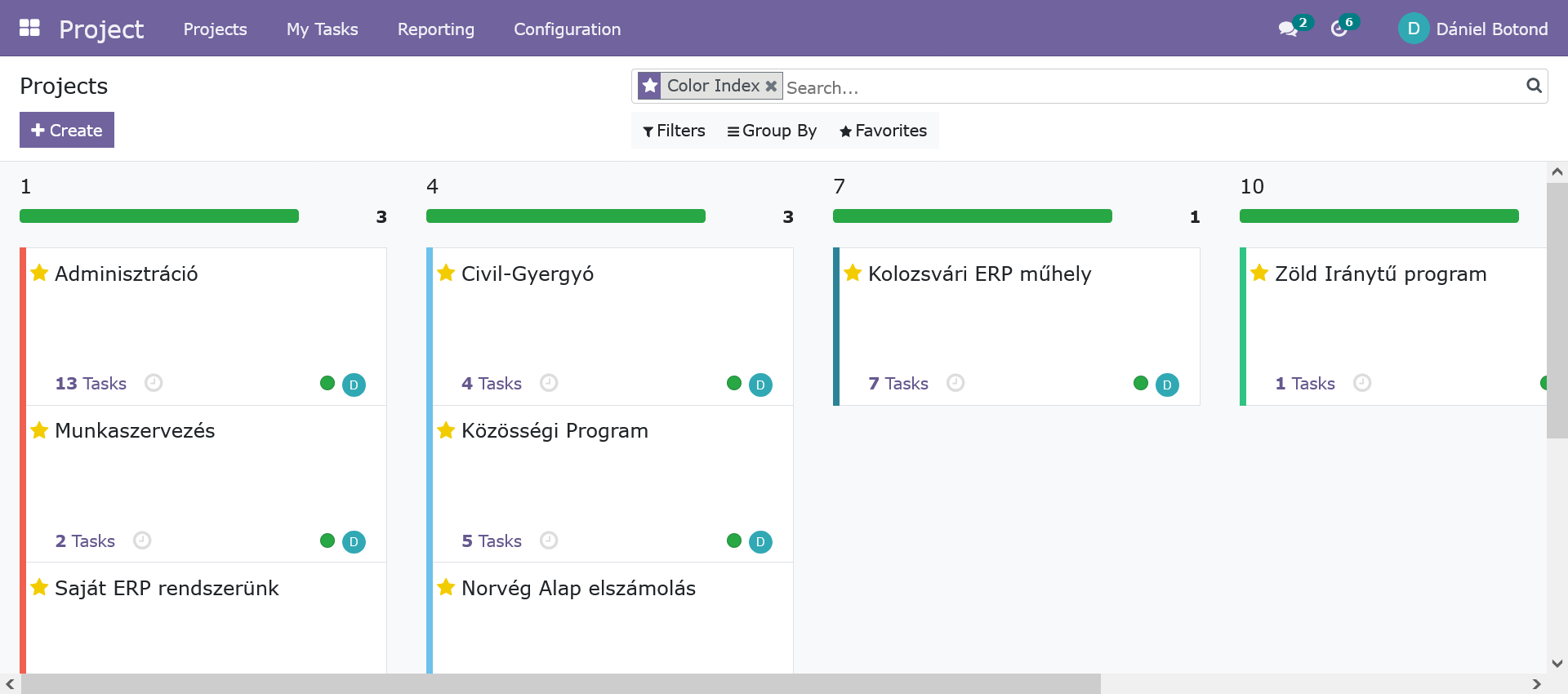Click the search magnifier icon
The width and height of the screenshot is (1568, 694).
pyautogui.click(x=1534, y=85)
